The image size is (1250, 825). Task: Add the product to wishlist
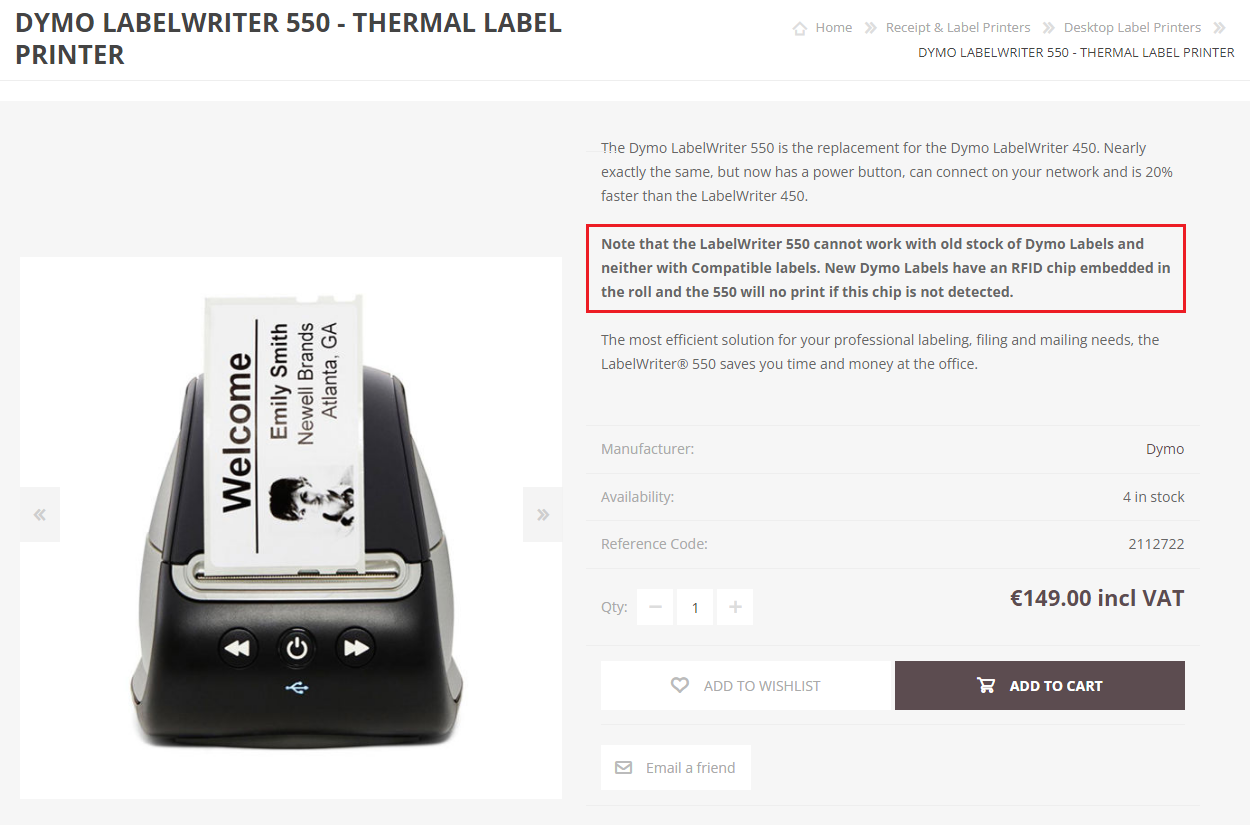(746, 685)
